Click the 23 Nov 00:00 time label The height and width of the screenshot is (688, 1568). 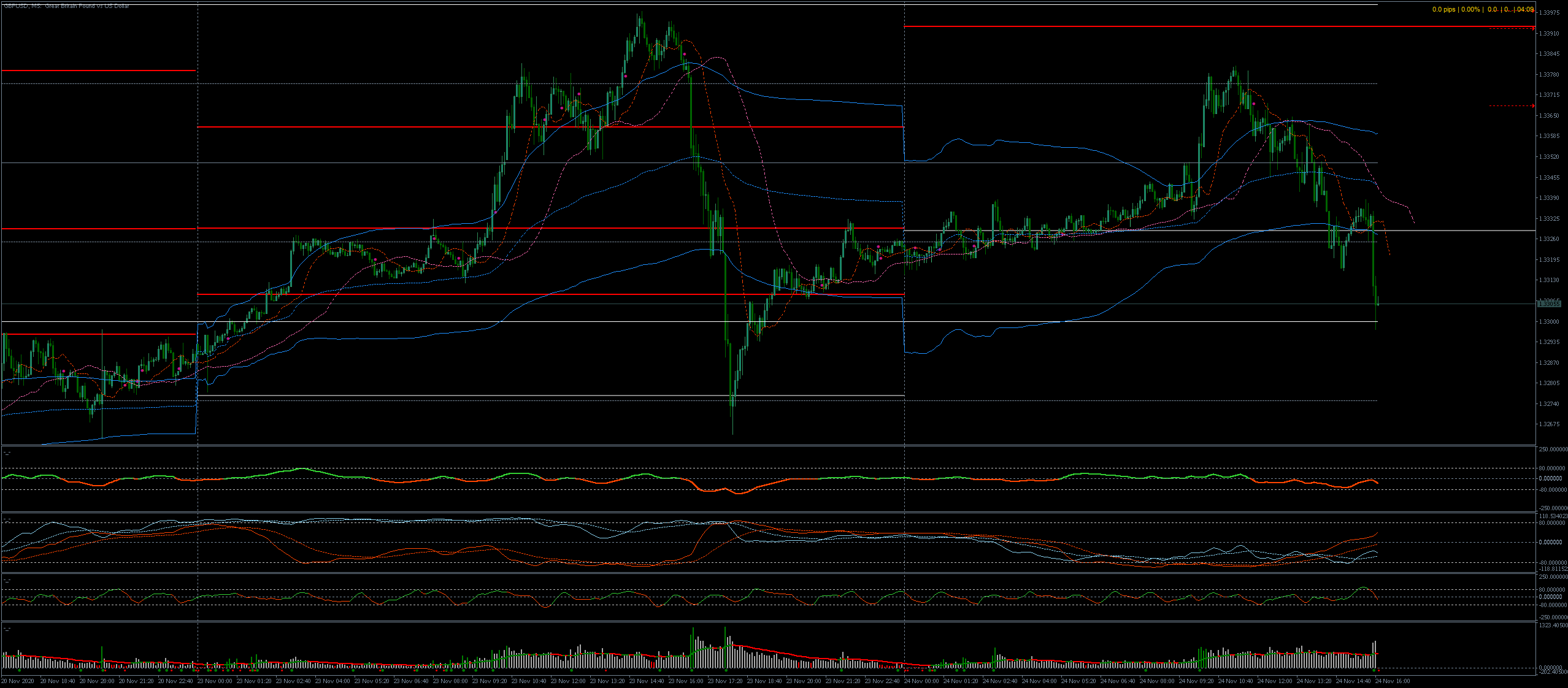tap(215, 681)
